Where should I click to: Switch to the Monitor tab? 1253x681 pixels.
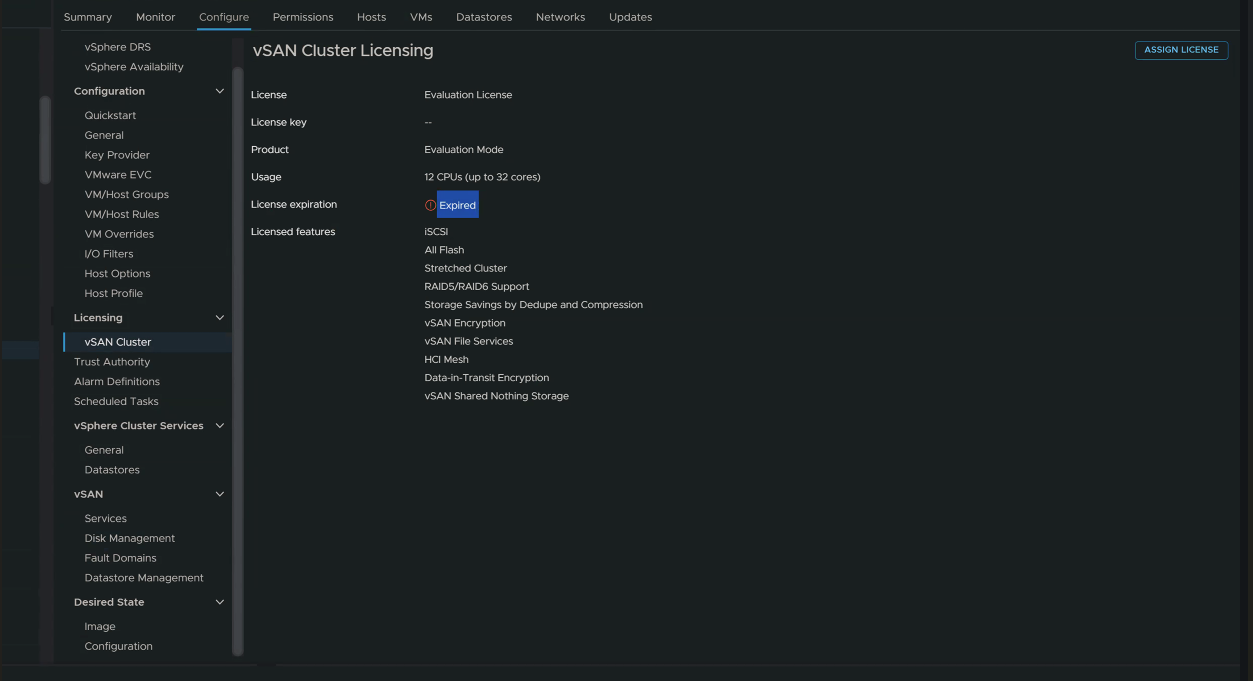155,17
